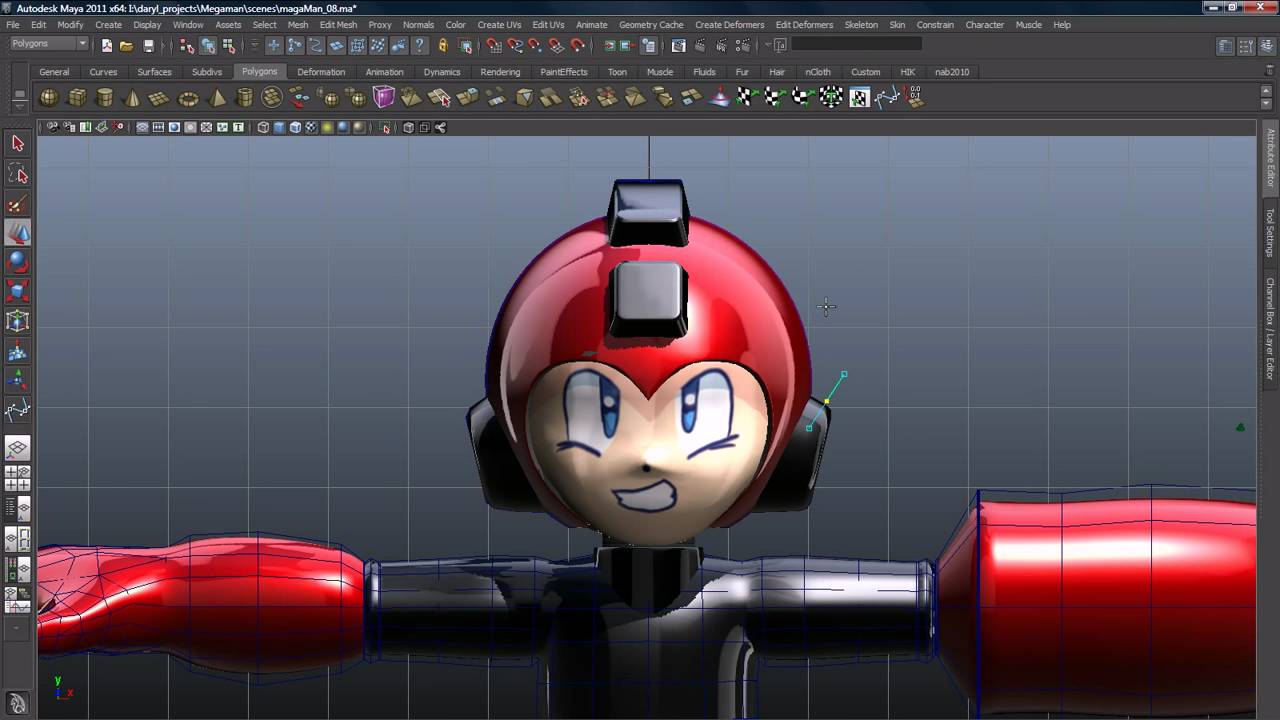Toggle viewport textured display

310,127
